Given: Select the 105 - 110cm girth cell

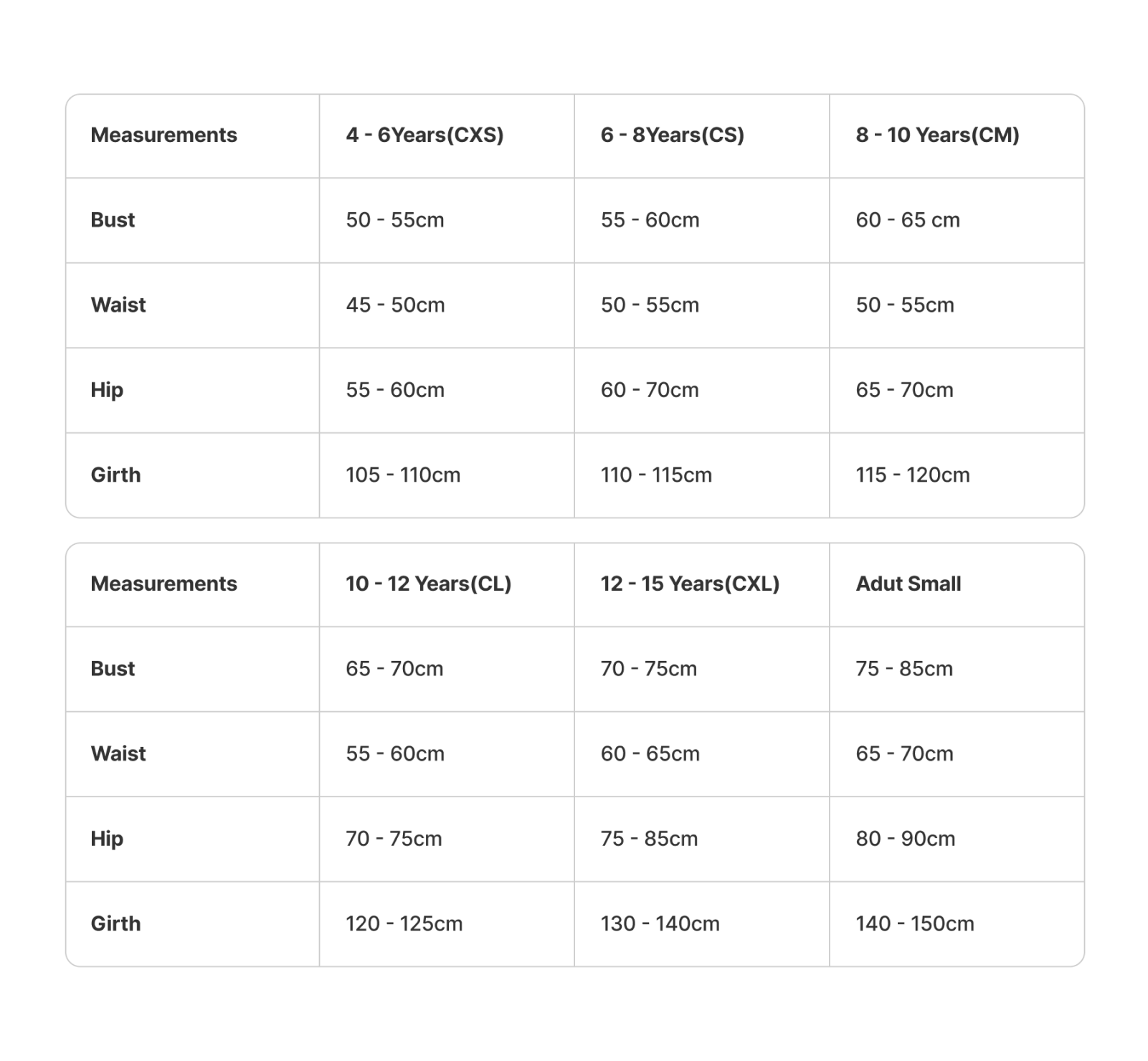Looking at the screenshot, I should click(403, 475).
